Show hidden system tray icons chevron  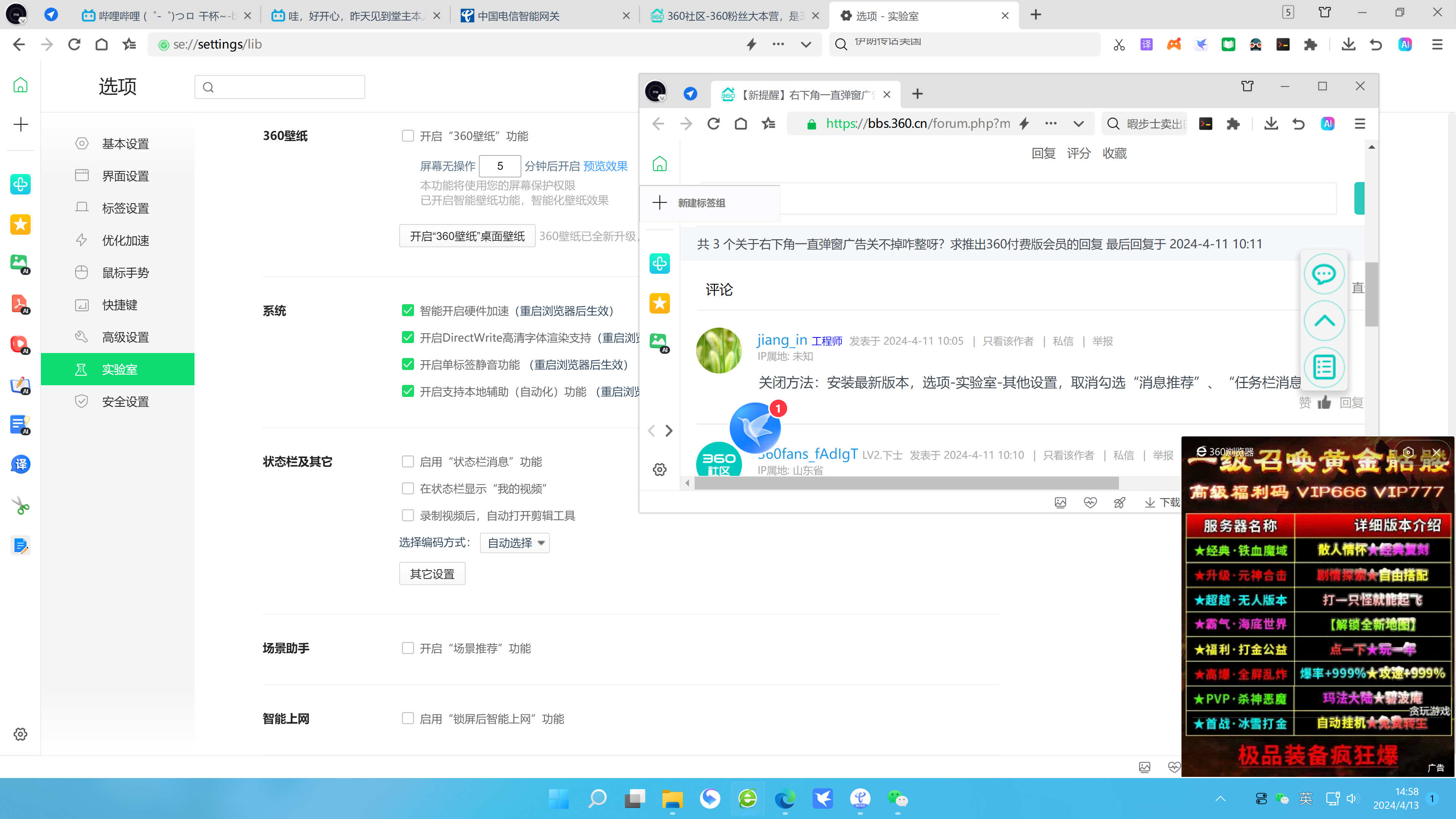(1221, 799)
